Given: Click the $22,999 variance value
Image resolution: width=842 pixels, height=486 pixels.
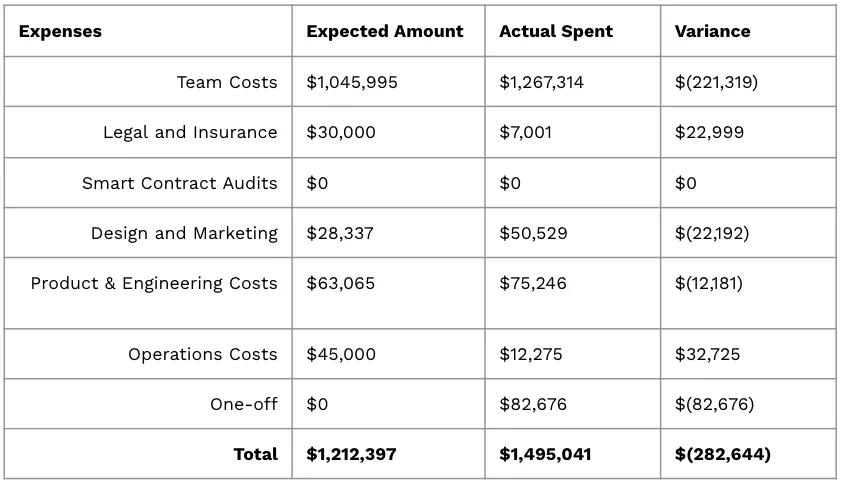Looking at the screenshot, I should 709,132.
